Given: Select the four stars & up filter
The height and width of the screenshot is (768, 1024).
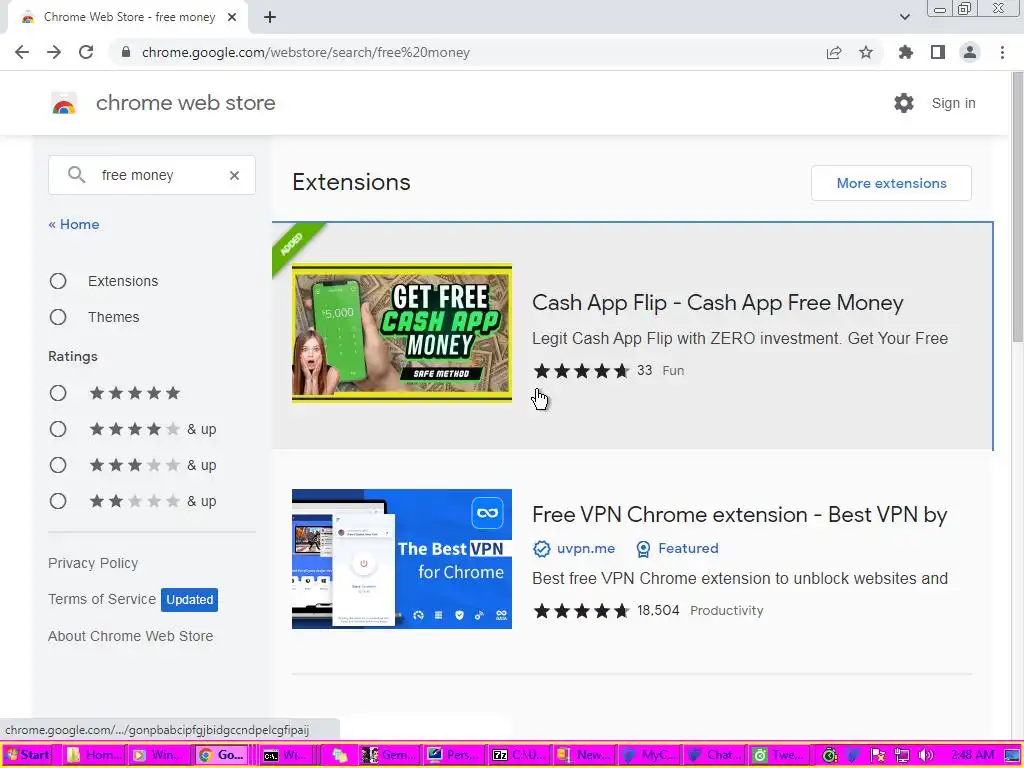Looking at the screenshot, I should pos(58,429).
